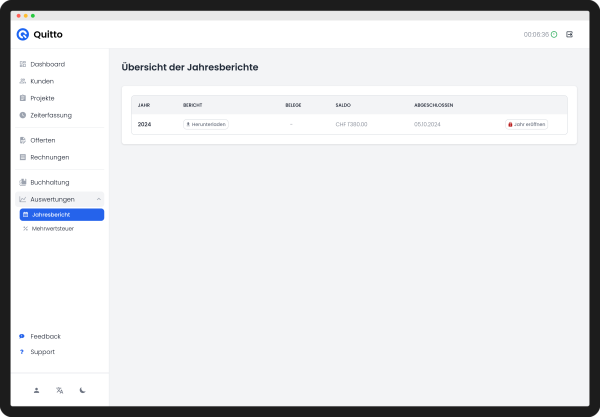Viewport: 600px width, 417px height.
Task: Click the JAHR column header
Action: (144, 105)
